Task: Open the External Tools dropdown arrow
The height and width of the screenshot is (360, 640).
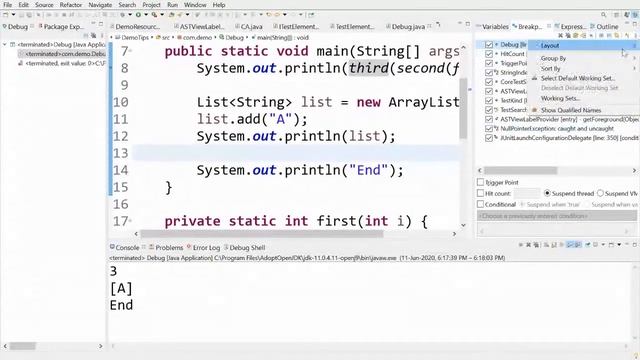Action: [x=162, y=15]
